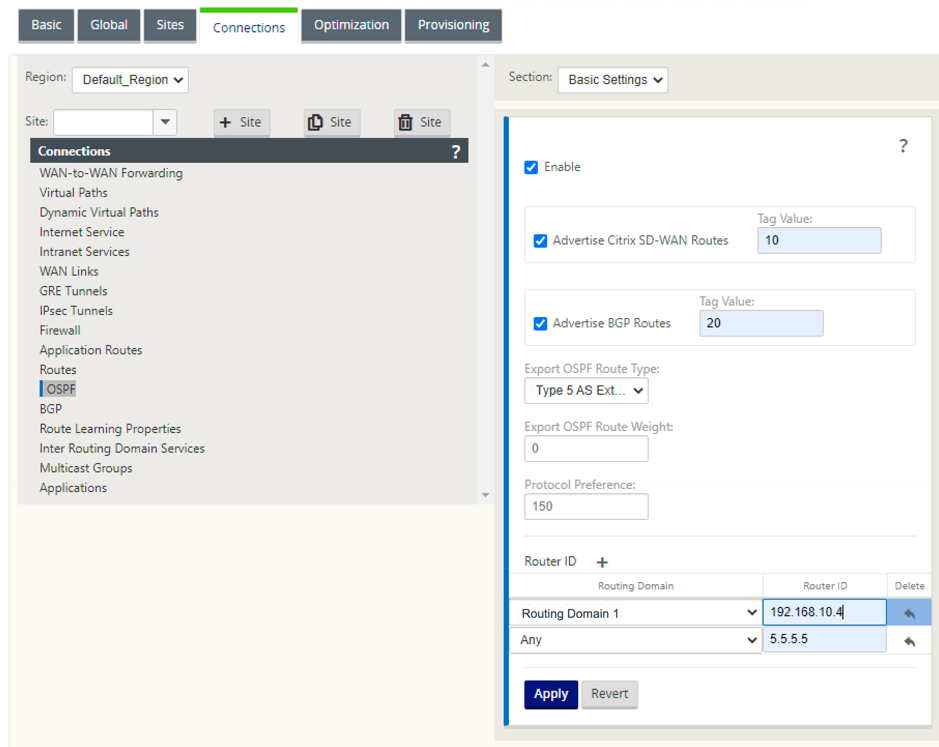Select IPsec Tunnels in Connections list

76,311
